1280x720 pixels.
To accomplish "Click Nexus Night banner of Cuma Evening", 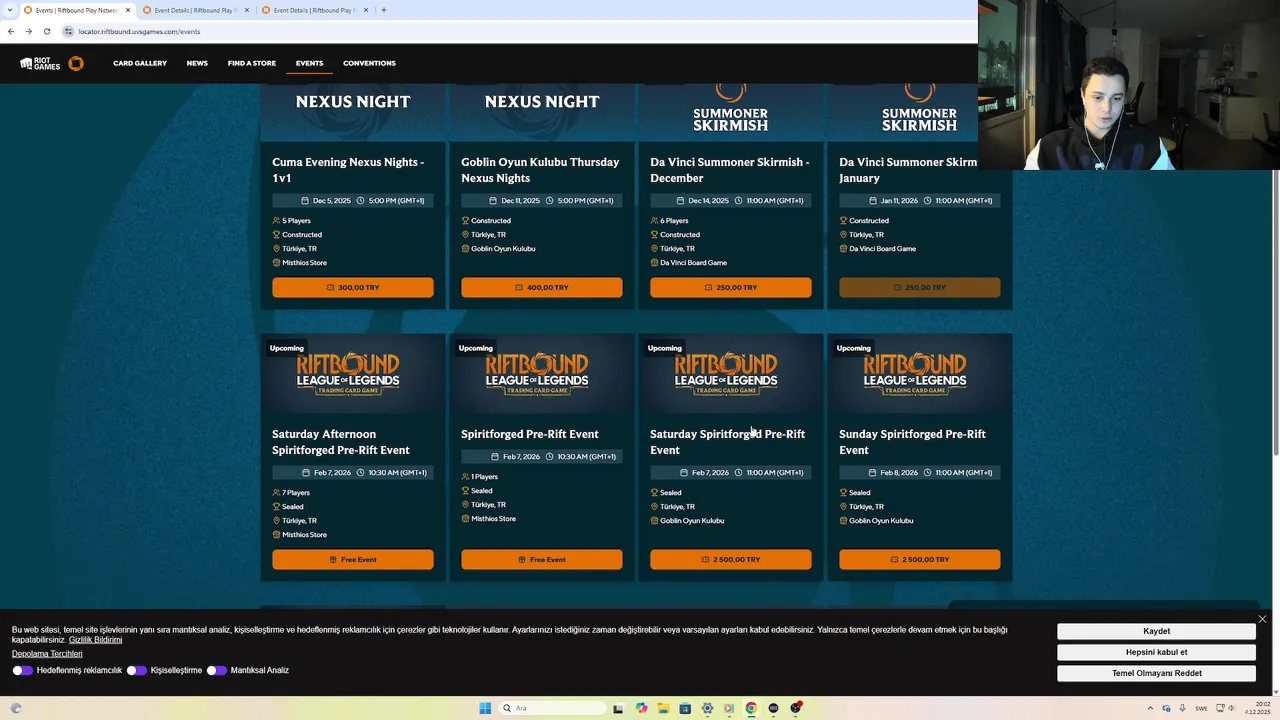I will pos(353,111).
